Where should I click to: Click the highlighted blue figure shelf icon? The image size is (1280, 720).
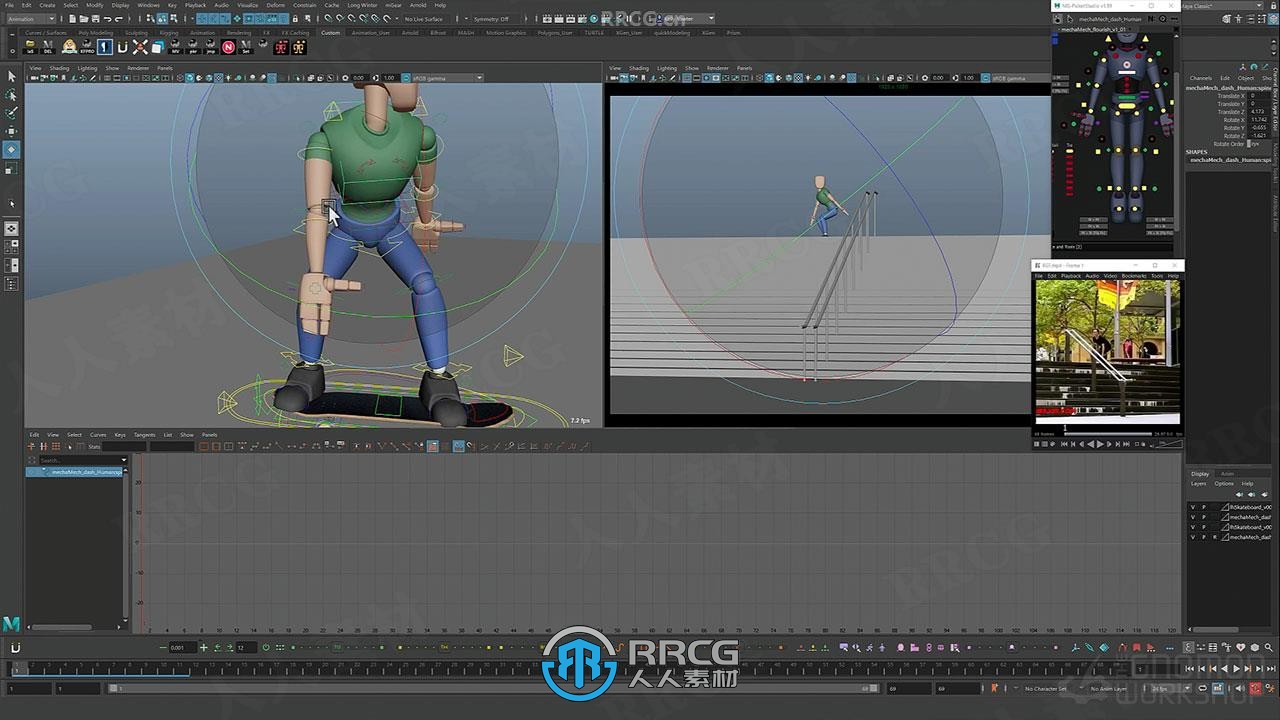point(104,47)
